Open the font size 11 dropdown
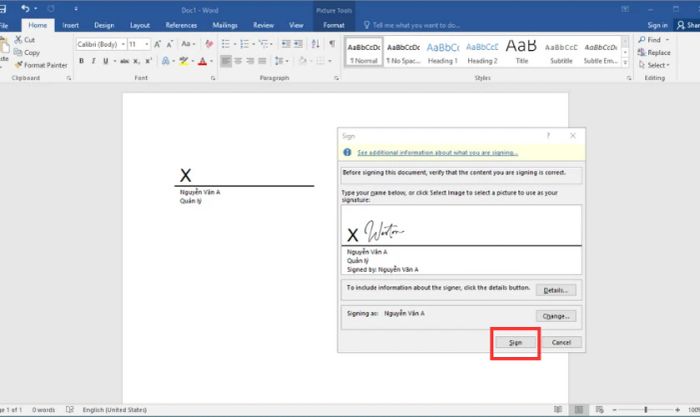Screen dimensions: 700x417 [146, 44]
